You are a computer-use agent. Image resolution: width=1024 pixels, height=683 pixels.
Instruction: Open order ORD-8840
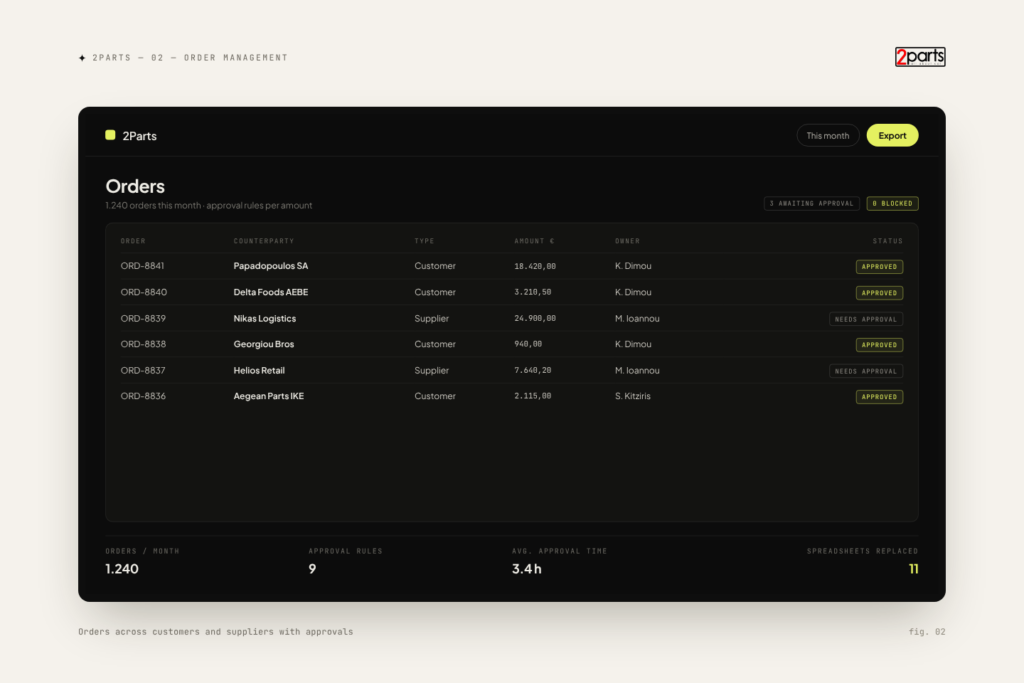[144, 292]
